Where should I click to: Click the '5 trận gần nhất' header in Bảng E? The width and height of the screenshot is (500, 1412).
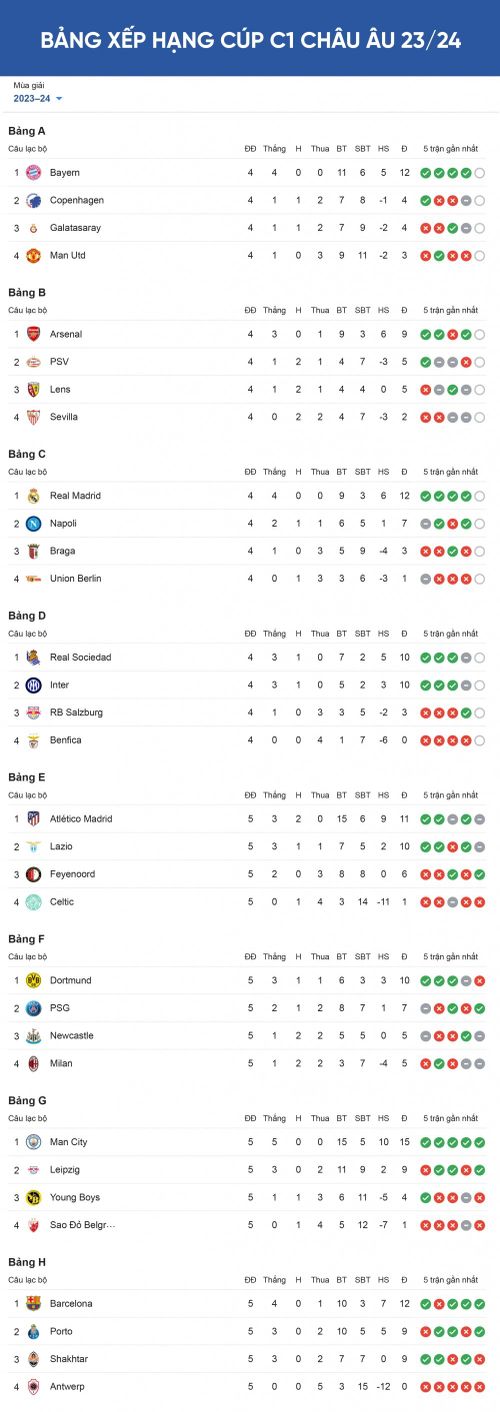pos(450,795)
